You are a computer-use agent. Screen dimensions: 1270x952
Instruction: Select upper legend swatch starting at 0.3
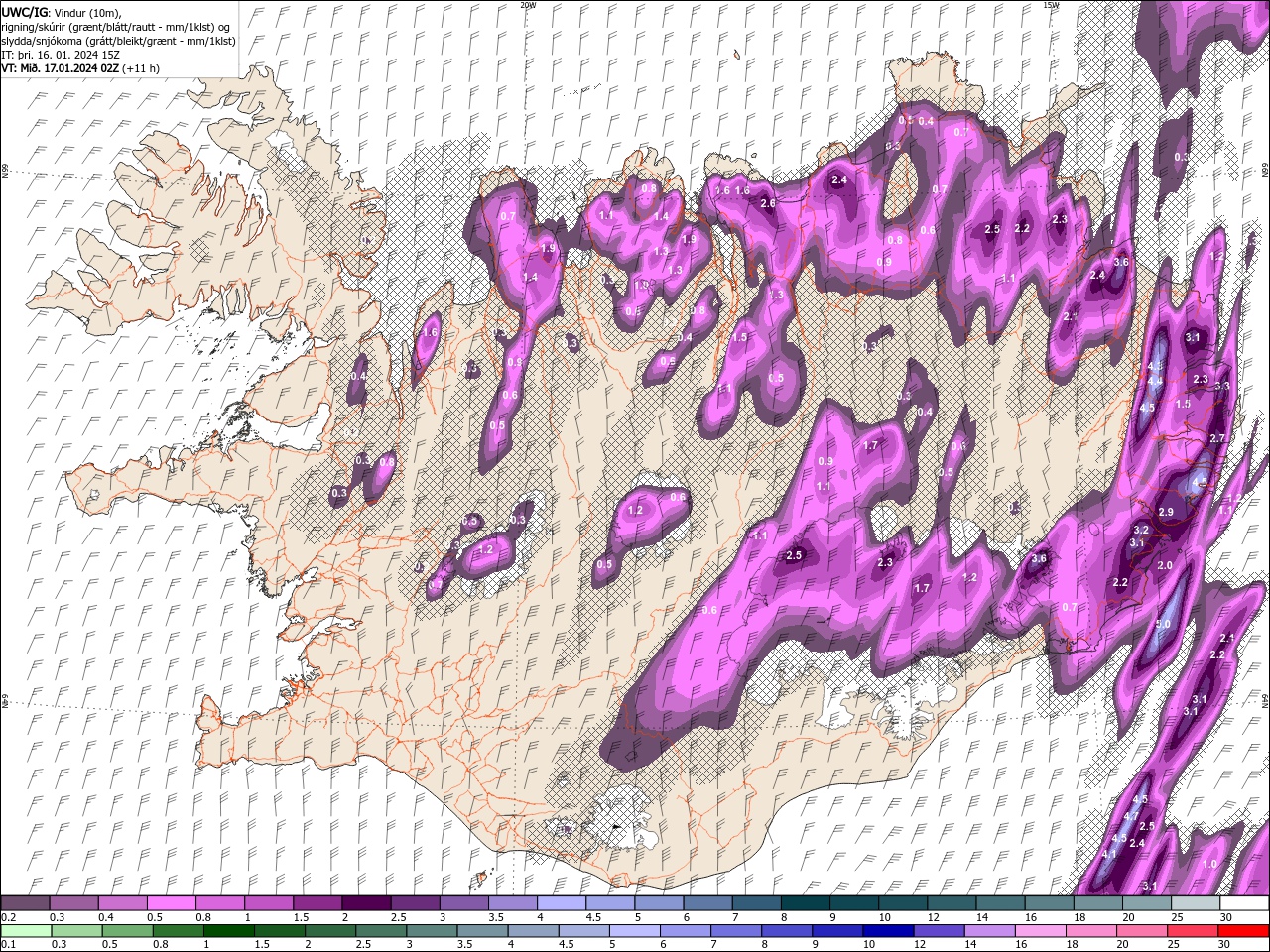tap(73, 903)
